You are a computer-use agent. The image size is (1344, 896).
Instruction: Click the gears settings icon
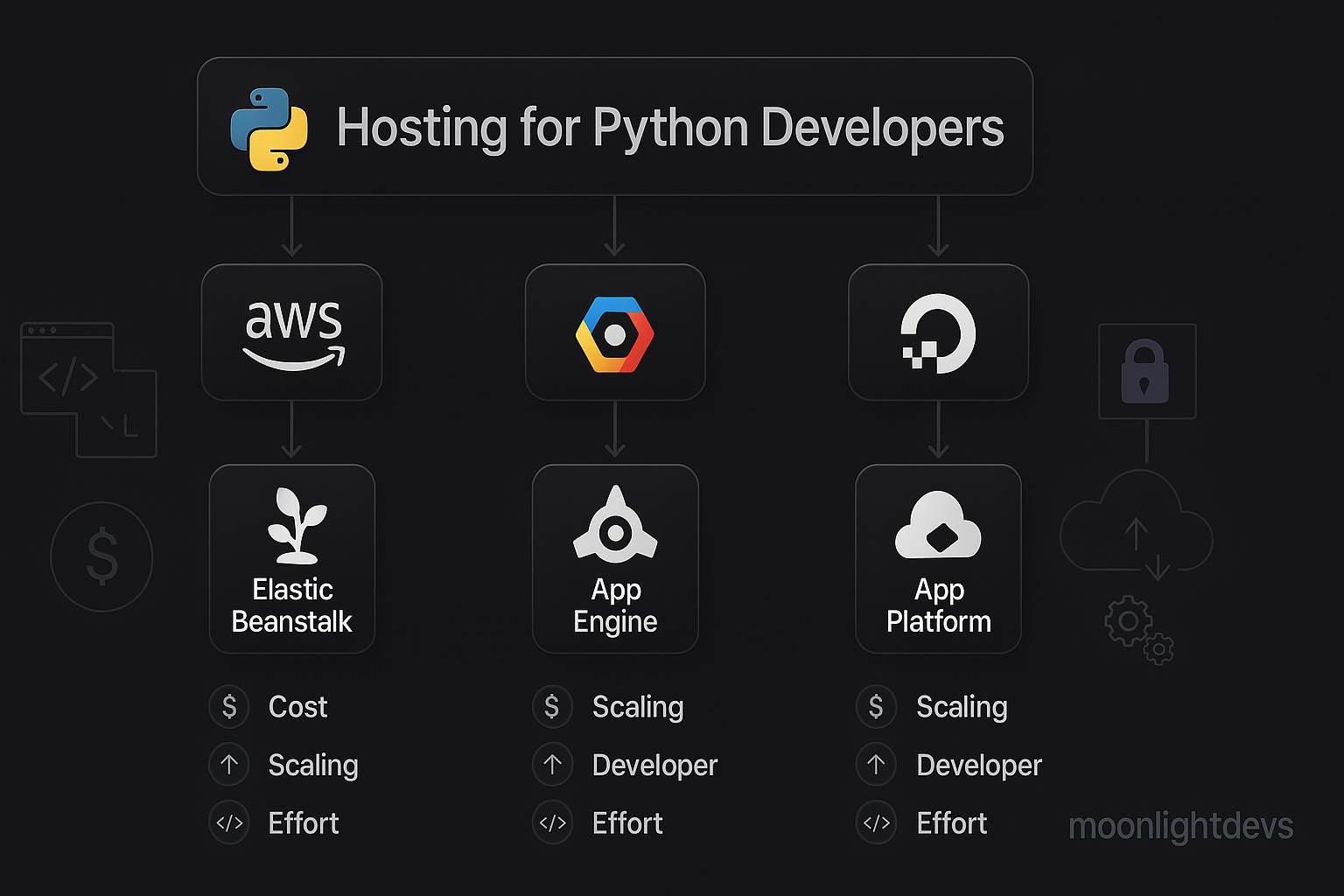pos(1137,628)
